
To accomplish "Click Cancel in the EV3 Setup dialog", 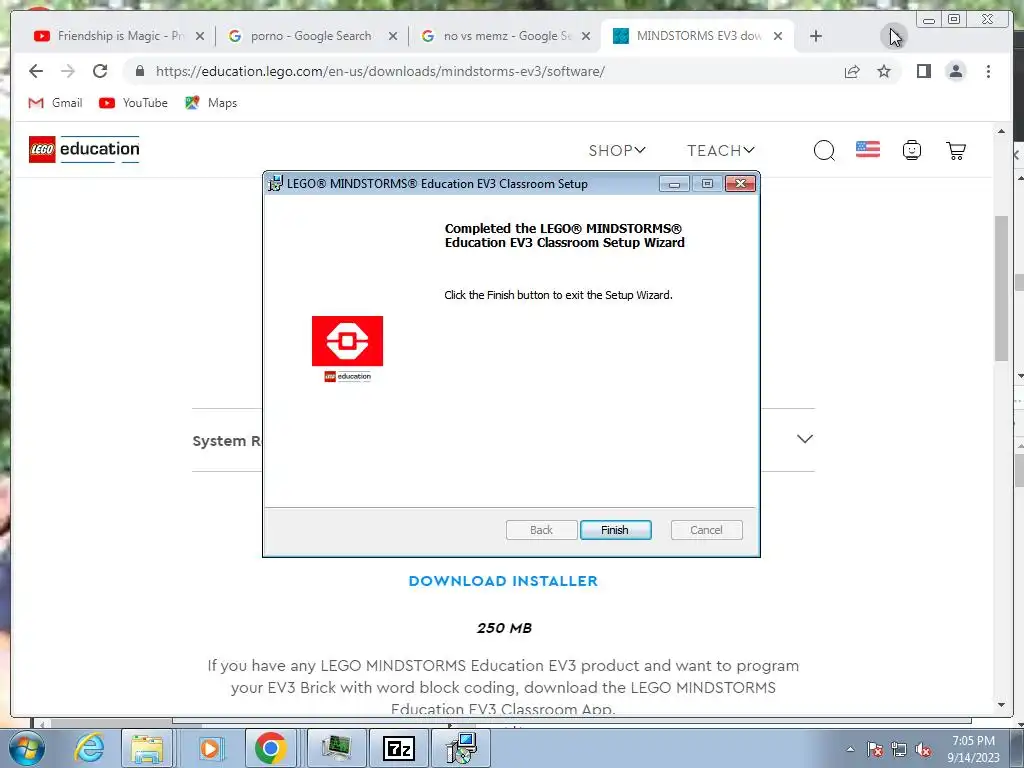I will [x=706, y=530].
